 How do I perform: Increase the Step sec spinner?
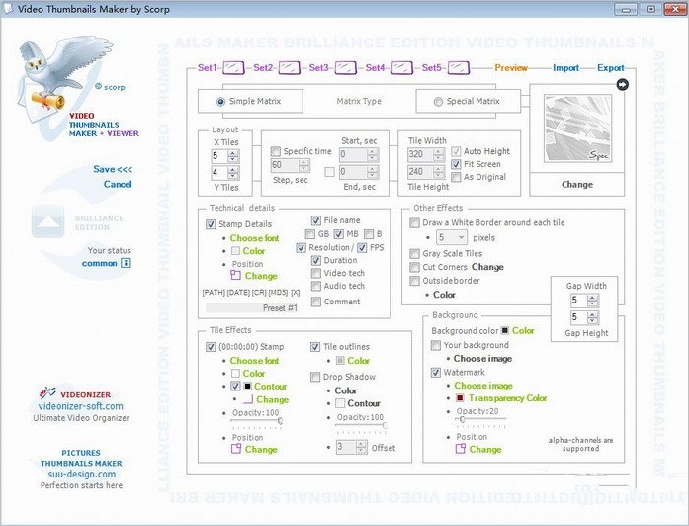(x=304, y=162)
